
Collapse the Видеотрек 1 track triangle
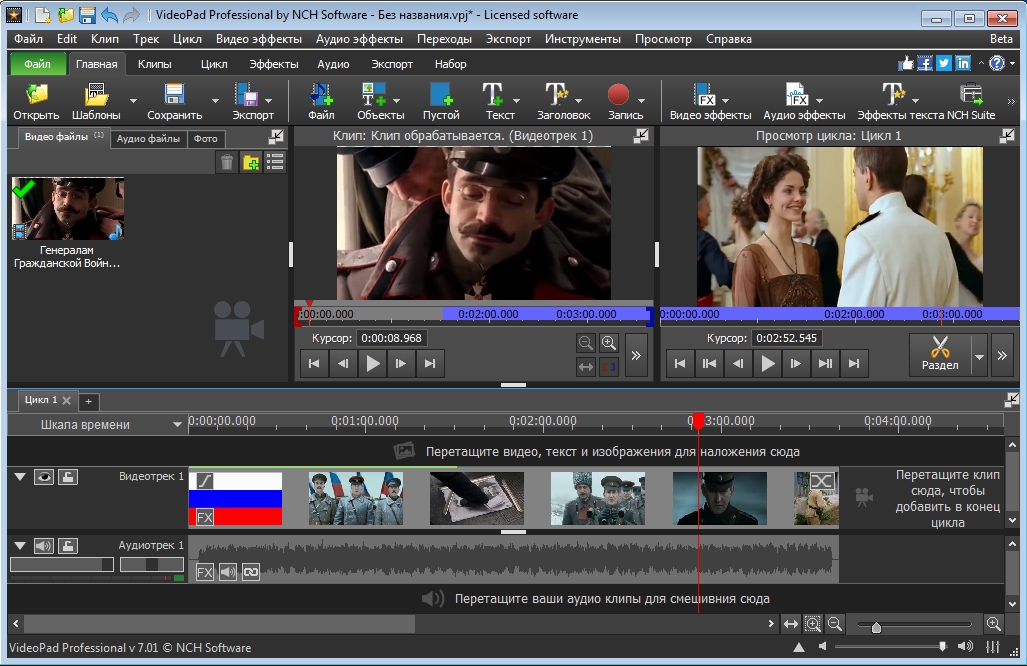point(19,477)
